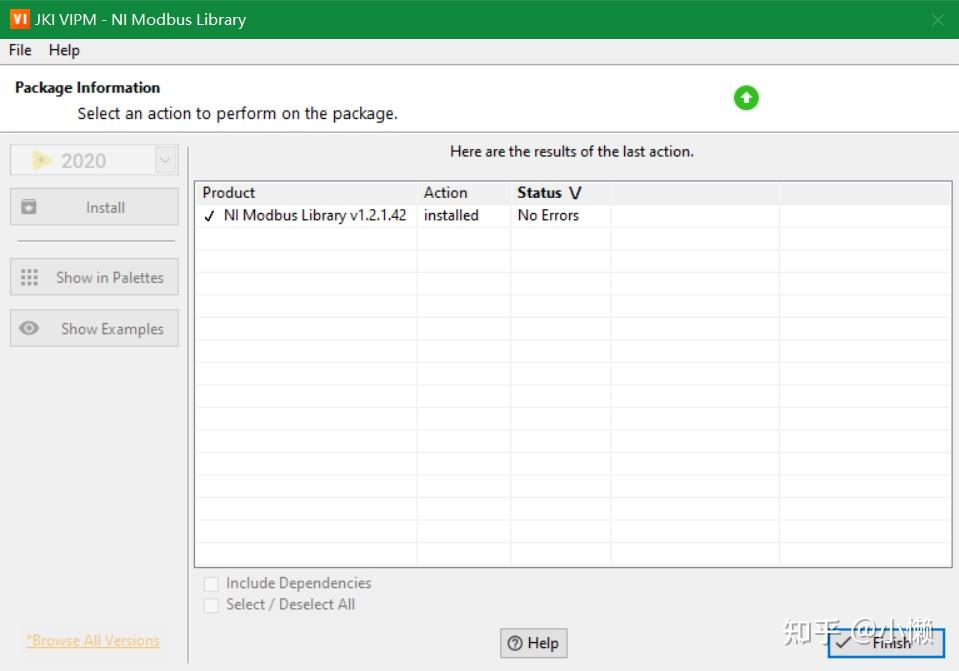This screenshot has height=671, width=959.
Task: Click the Finish button
Action: pos(886,643)
